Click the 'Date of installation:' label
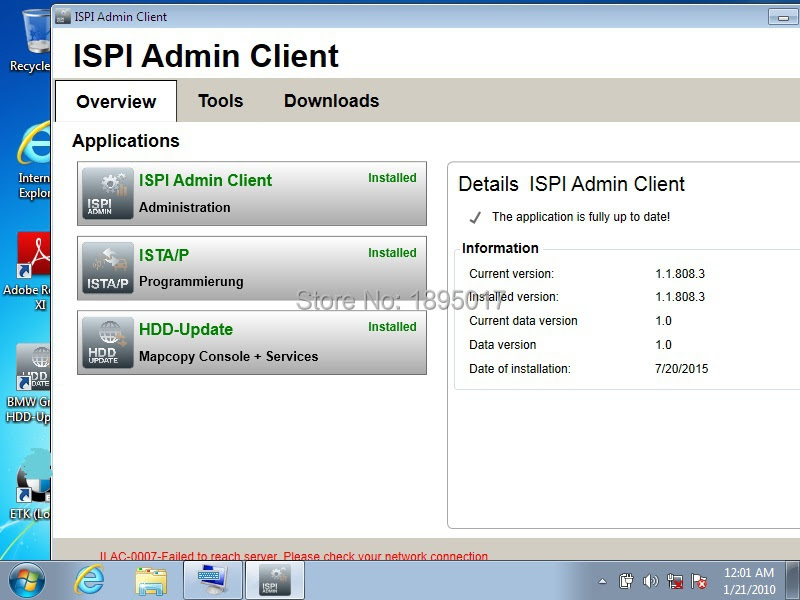The width and height of the screenshot is (800, 600). click(x=519, y=368)
